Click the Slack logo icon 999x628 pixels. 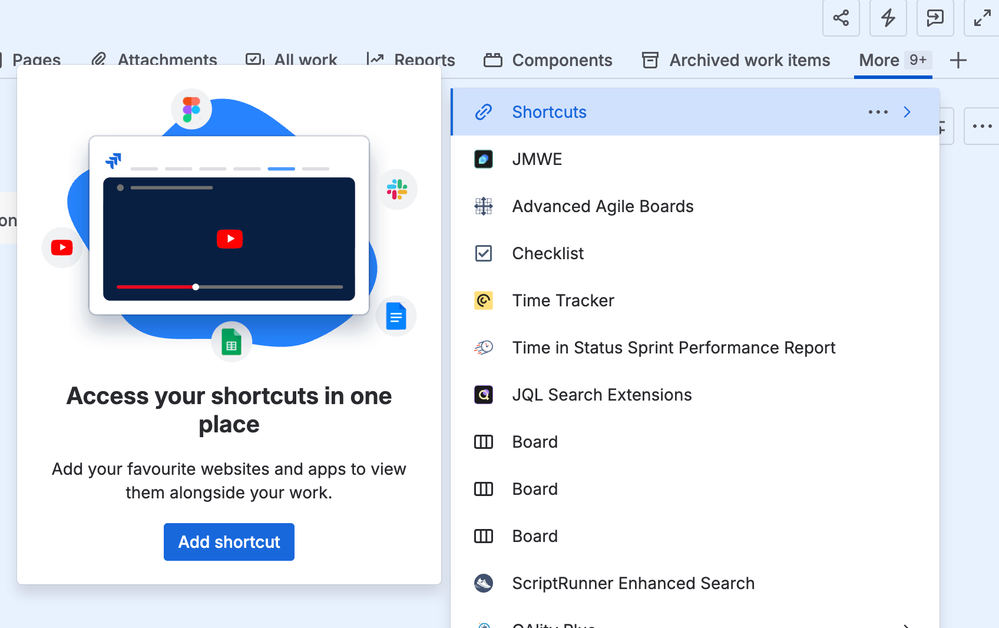[397, 190]
